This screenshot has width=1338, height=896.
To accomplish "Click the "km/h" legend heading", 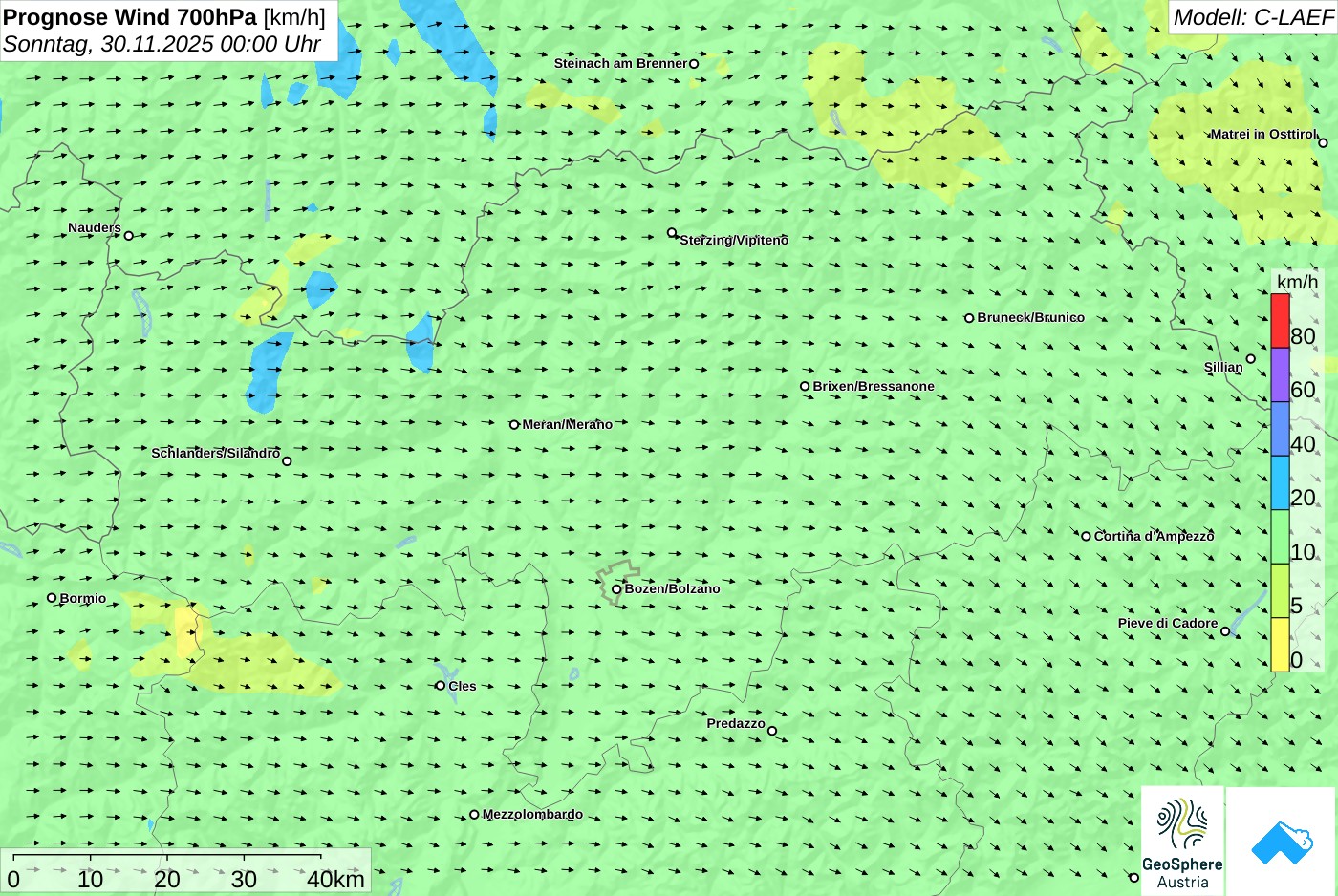I will click(x=1298, y=282).
